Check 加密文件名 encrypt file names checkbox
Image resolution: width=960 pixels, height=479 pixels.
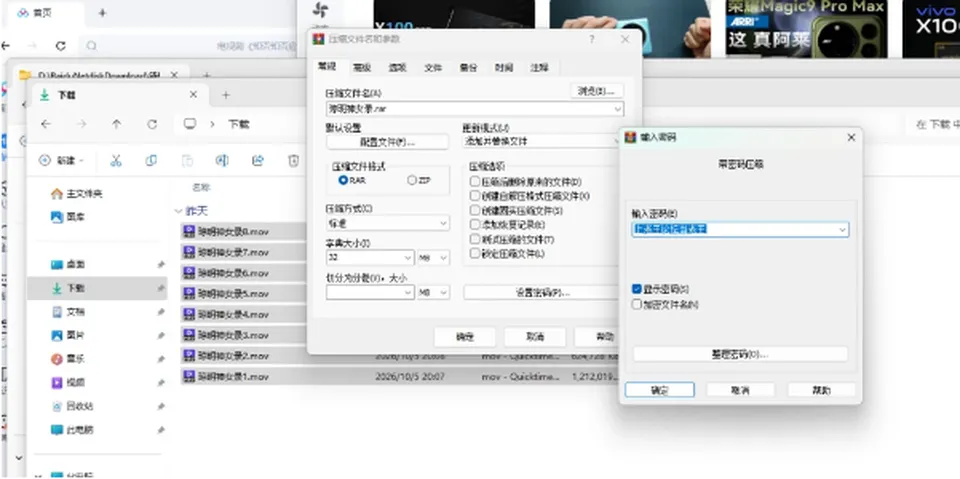tap(637, 304)
